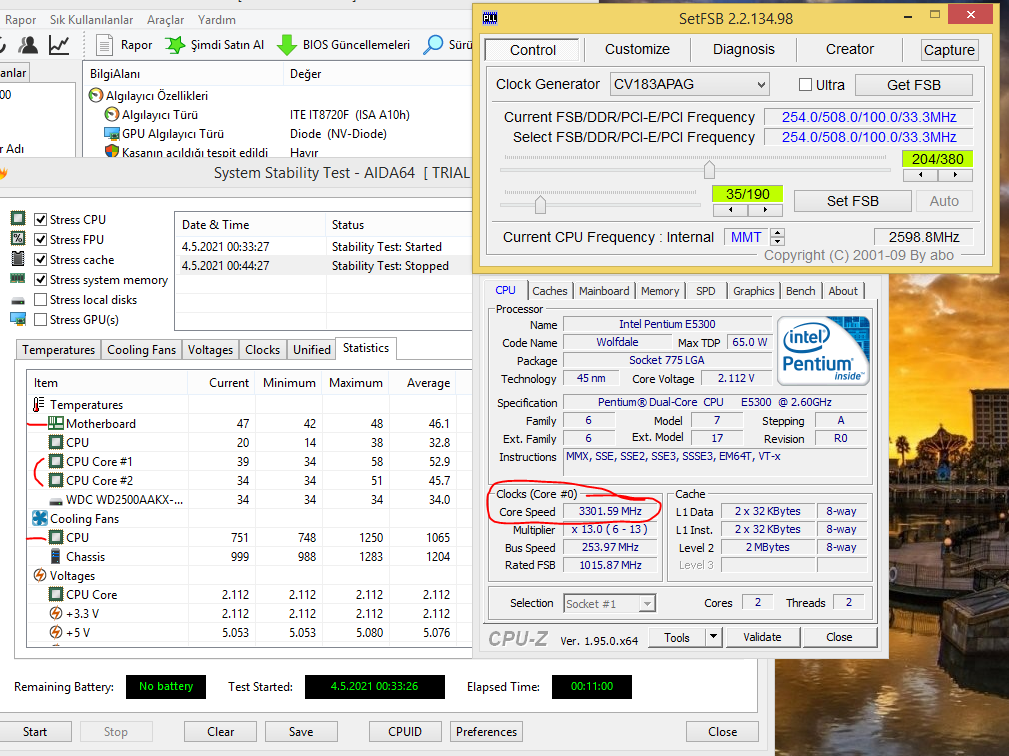Click the CPU Core #2 chip icon
Image resolution: width=1009 pixels, height=756 pixels.
[56, 480]
